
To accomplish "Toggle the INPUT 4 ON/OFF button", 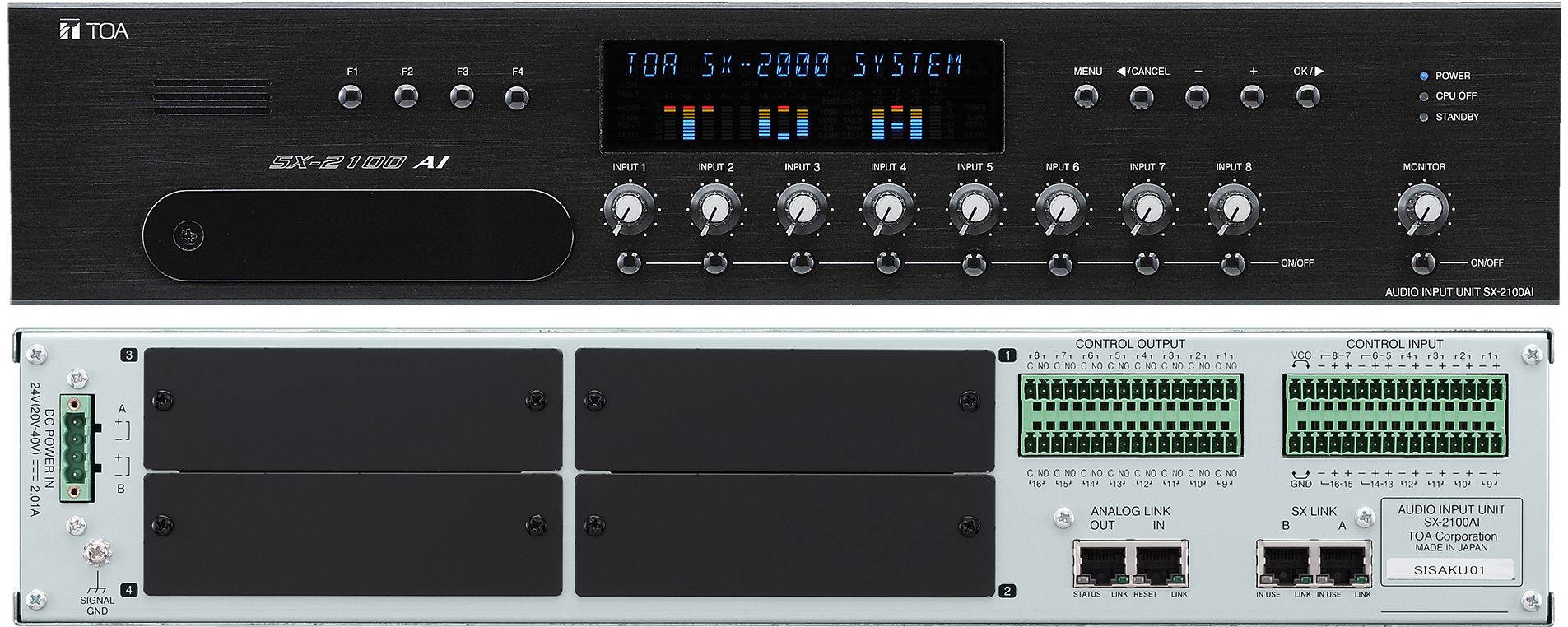I will [888, 263].
